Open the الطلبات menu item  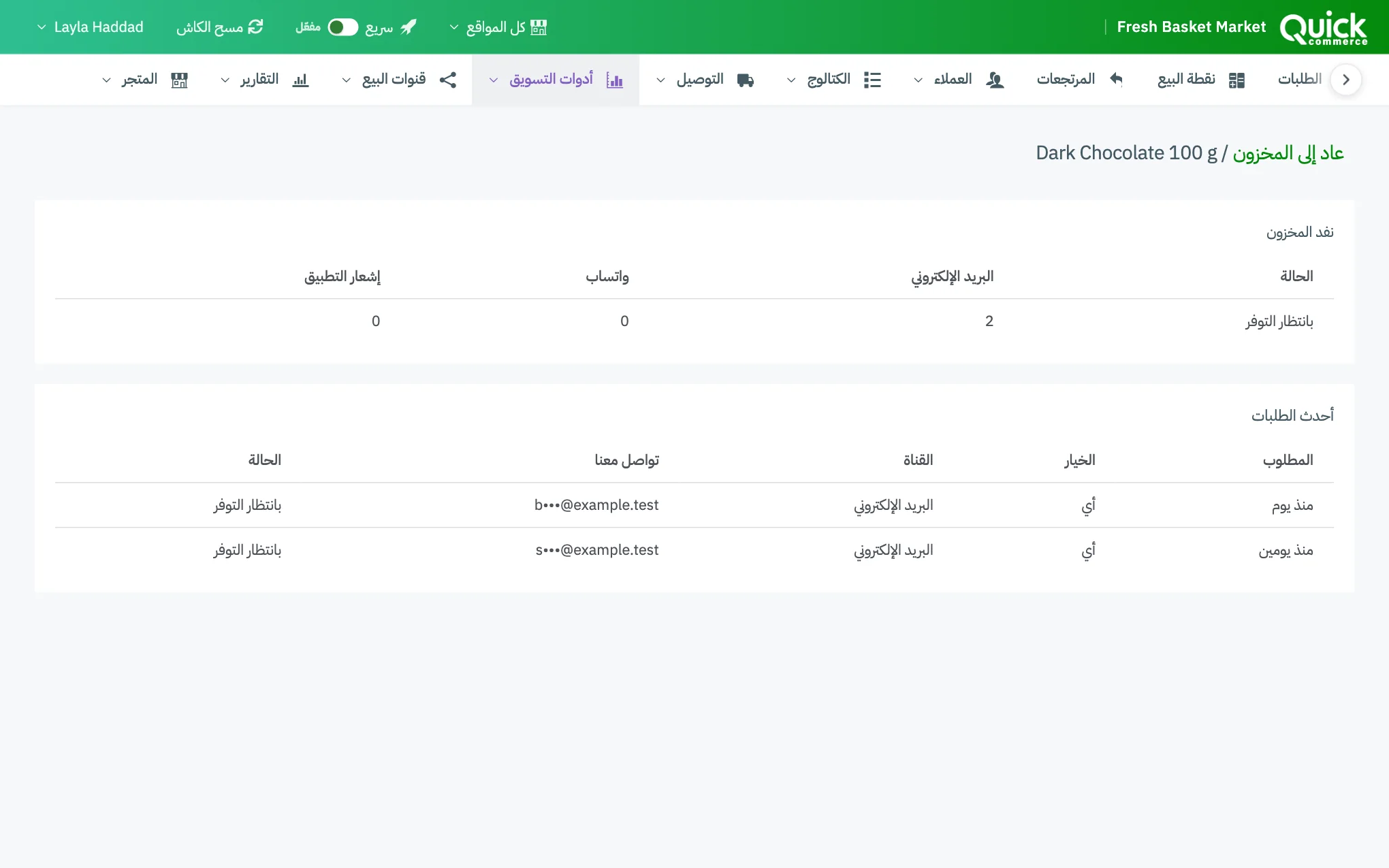(1299, 79)
